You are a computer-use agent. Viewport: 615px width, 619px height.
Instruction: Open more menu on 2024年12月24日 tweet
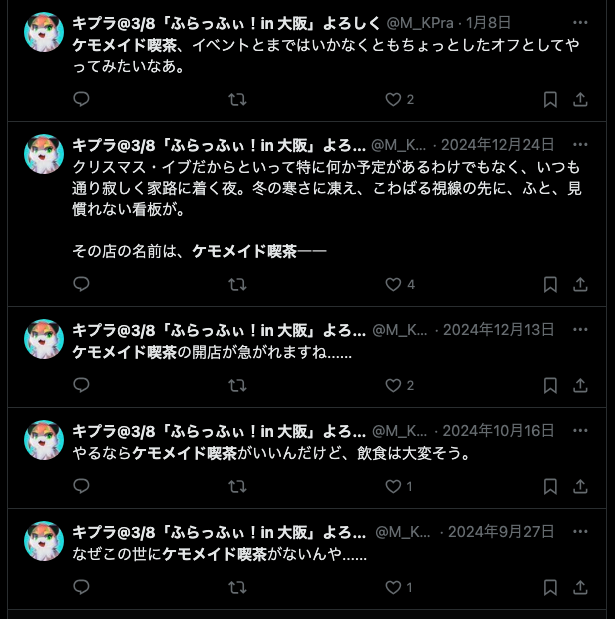coord(580,144)
